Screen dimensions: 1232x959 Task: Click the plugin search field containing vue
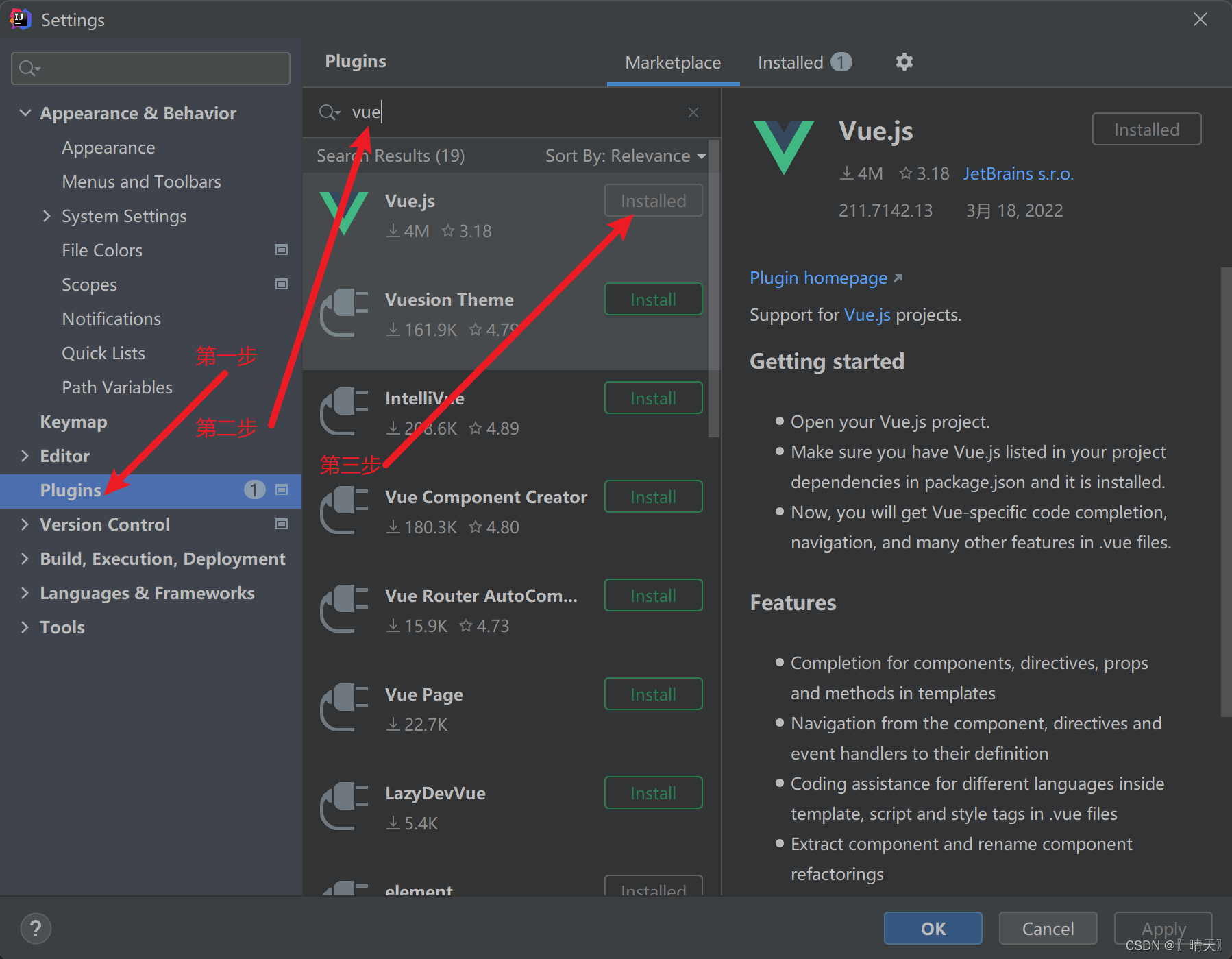[x=511, y=112]
